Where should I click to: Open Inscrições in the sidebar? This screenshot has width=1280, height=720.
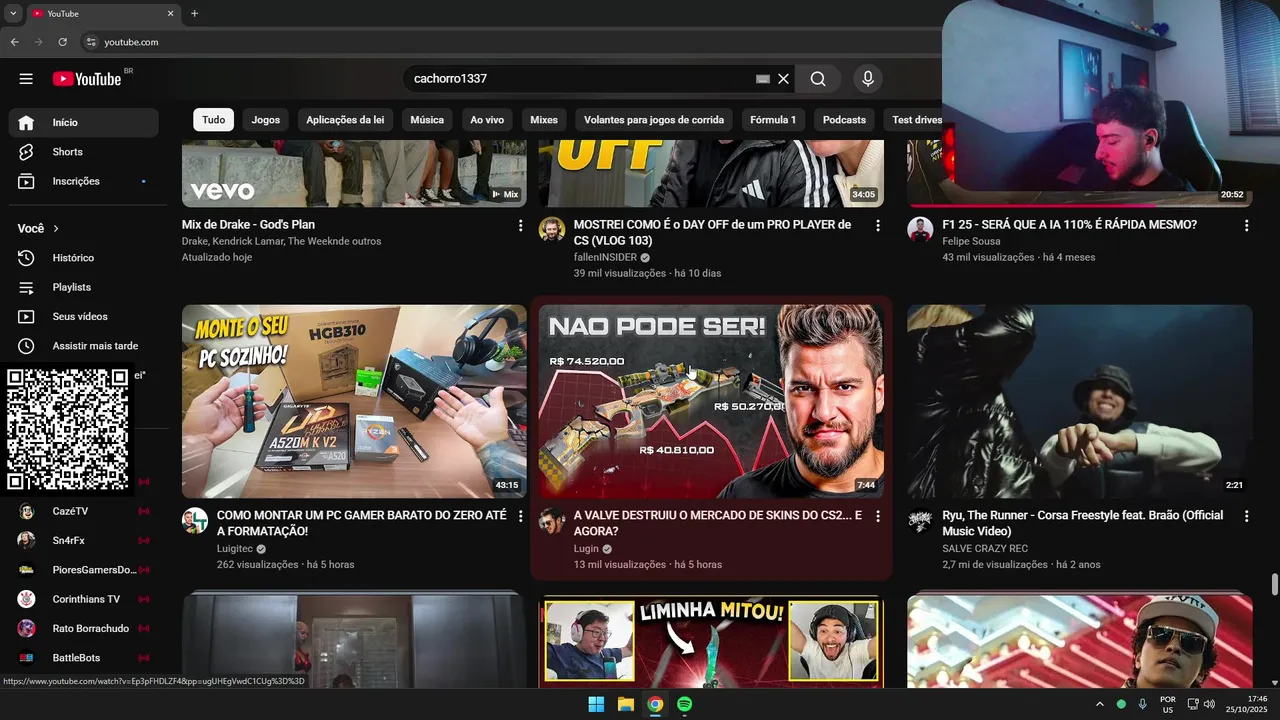(x=84, y=181)
